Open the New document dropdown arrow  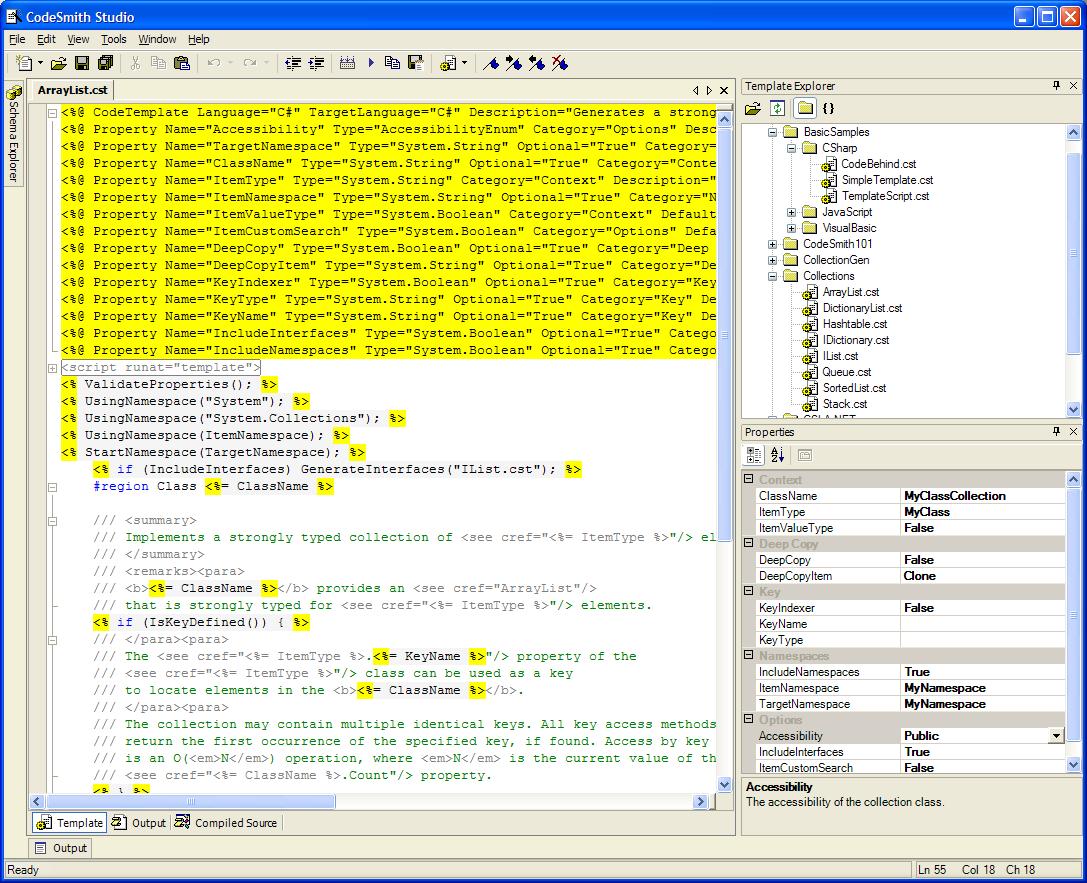pos(40,64)
